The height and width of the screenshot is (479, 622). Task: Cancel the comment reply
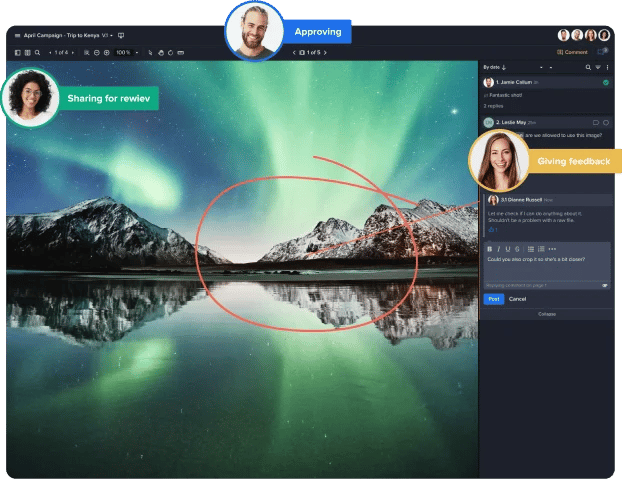[517, 299]
